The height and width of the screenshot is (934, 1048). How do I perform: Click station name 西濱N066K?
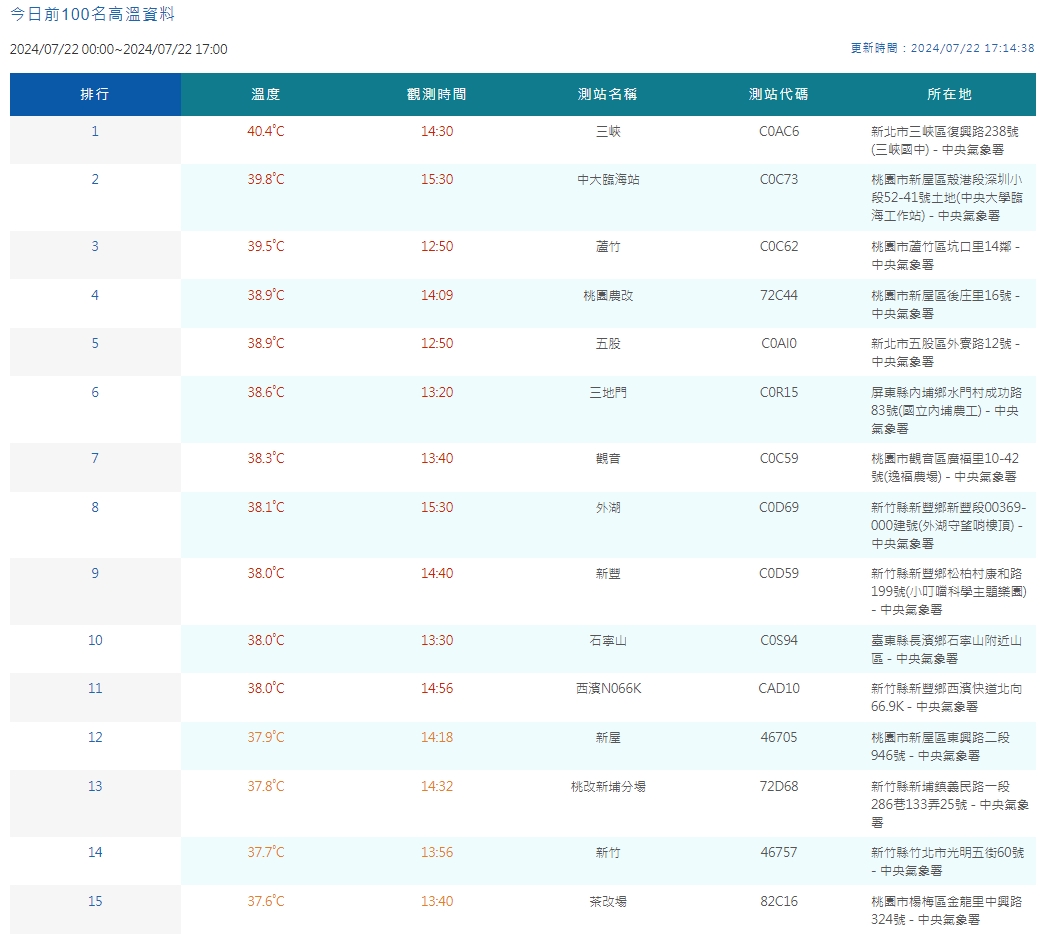pos(608,689)
